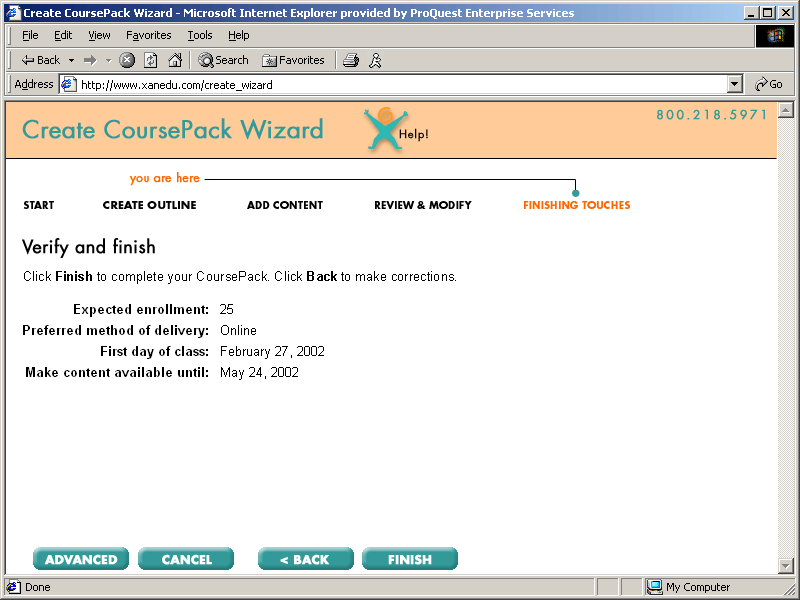This screenshot has height=600, width=800.
Task: Click the Help! mascot icon
Action: click(385, 130)
